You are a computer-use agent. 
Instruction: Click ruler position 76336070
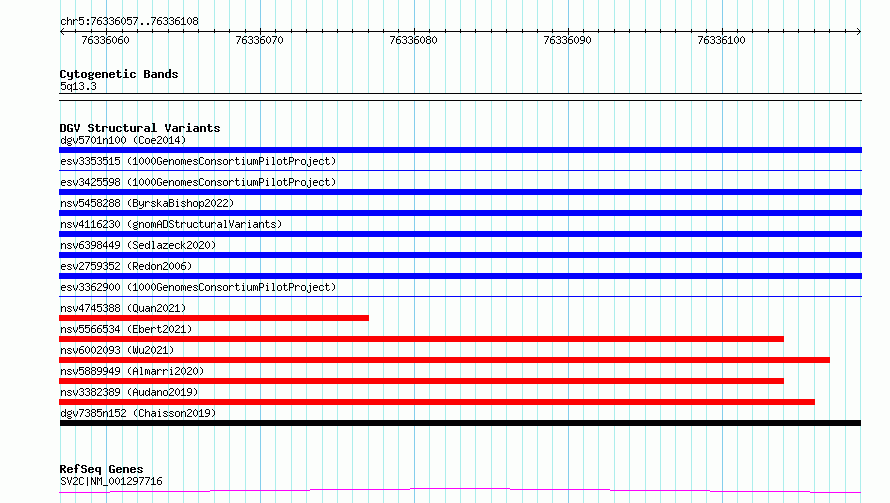[259, 40]
